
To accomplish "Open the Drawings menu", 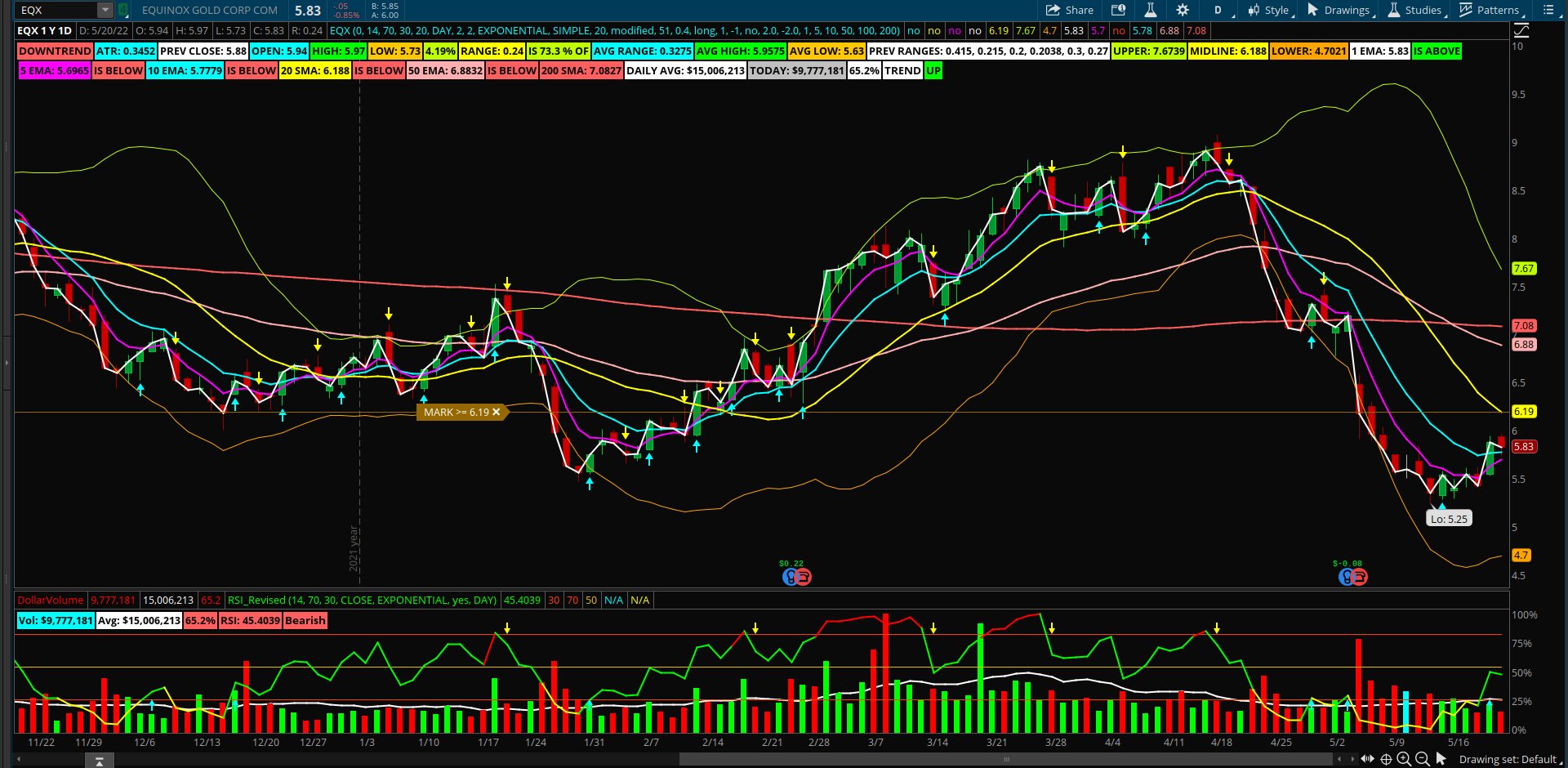I will click(1340, 10).
